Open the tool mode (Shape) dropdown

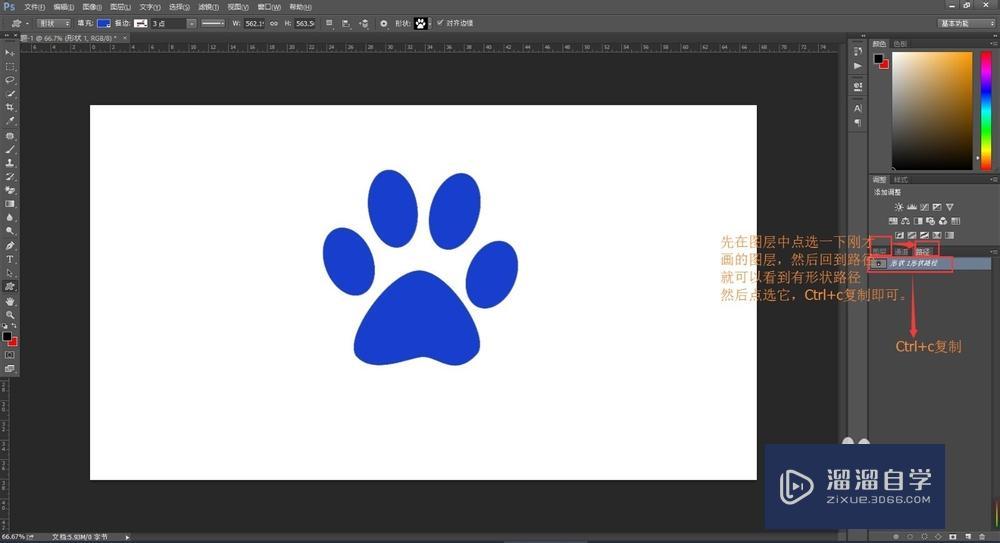(54, 23)
